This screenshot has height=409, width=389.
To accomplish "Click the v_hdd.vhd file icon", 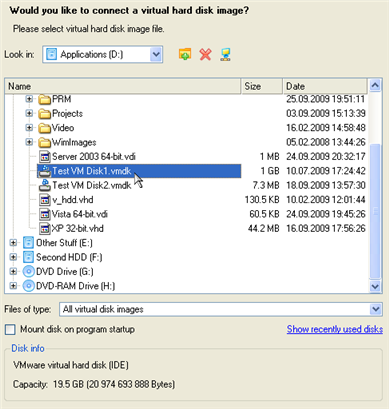I will coord(45,200).
